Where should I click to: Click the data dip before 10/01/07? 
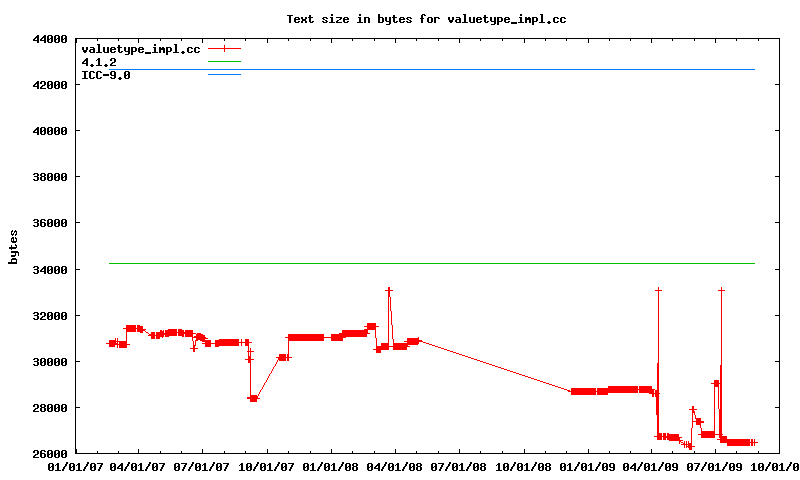(x=253, y=398)
